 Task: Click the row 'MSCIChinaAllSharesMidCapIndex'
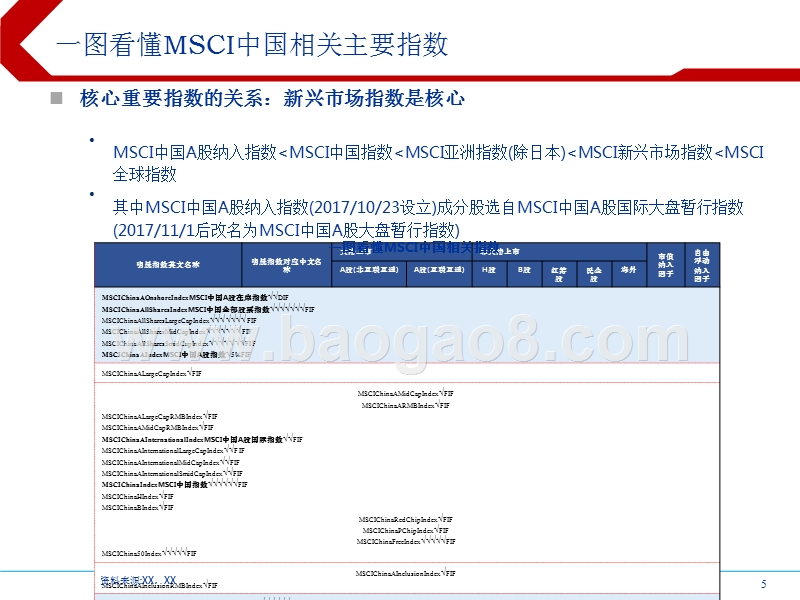[x=177, y=332]
